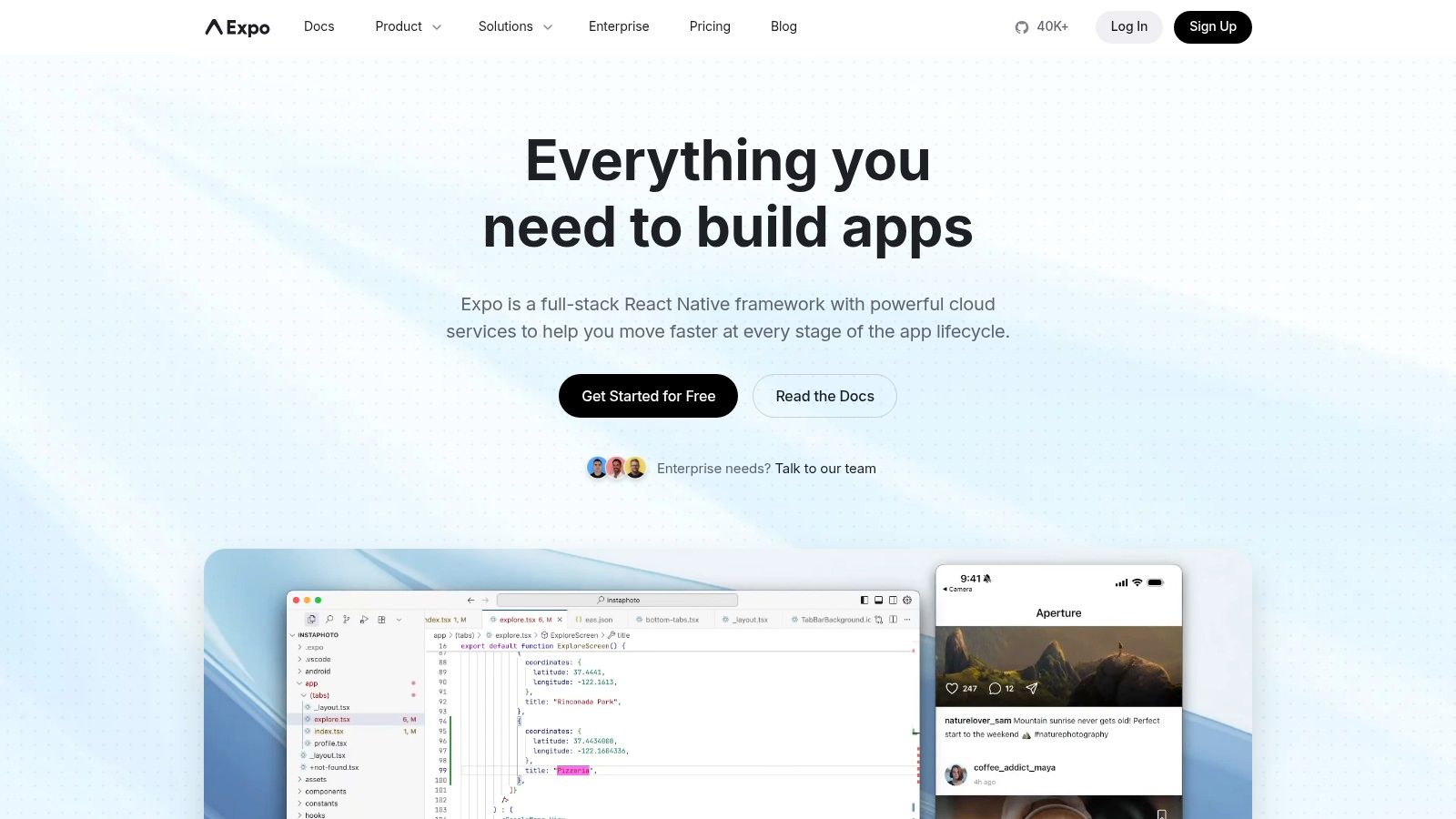1456x819 pixels.
Task: Click the Expo logo in the navigation bar
Action: 237,26
